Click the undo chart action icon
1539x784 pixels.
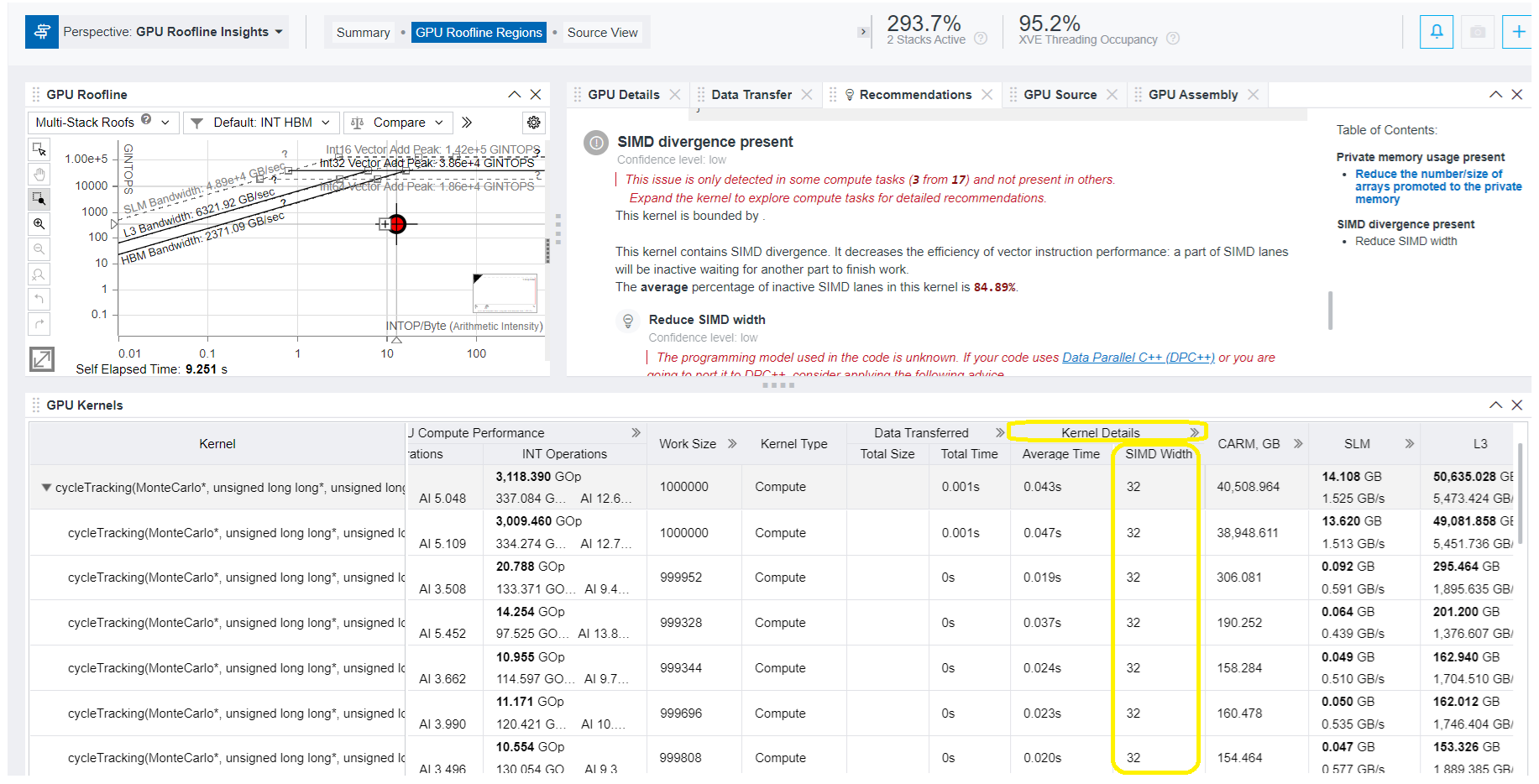pyautogui.click(x=39, y=300)
